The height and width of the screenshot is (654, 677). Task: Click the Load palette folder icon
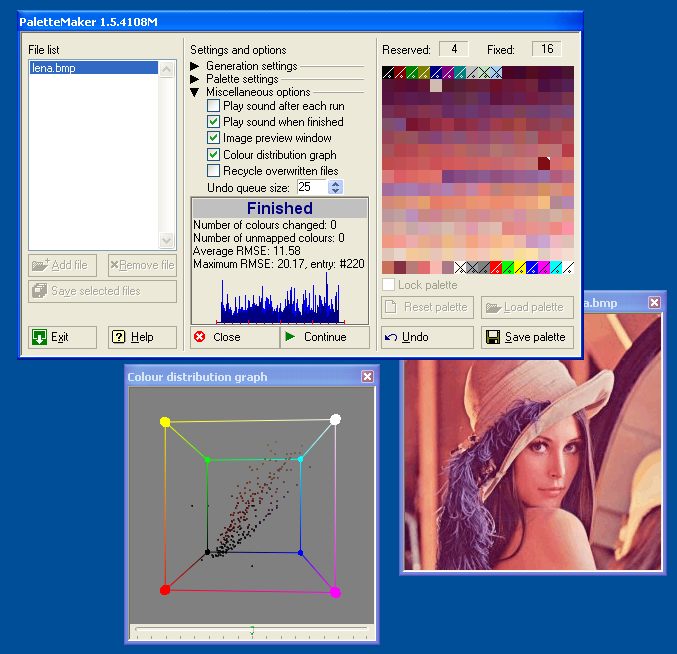494,307
